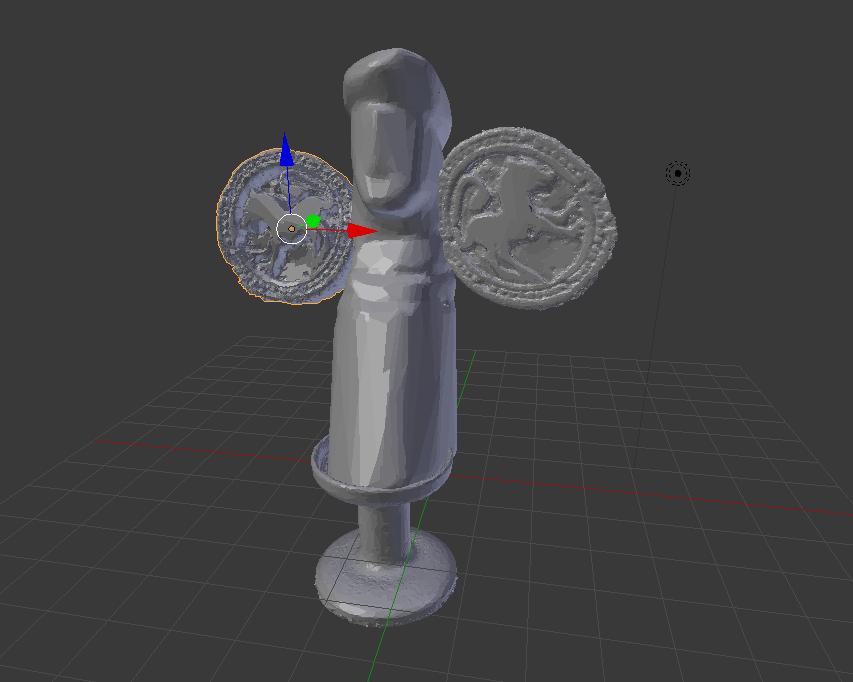This screenshot has width=853, height=682.
Task: Click the red X-axis arrow of the gizmo
Action: pyautogui.click(x=363, y=231)
